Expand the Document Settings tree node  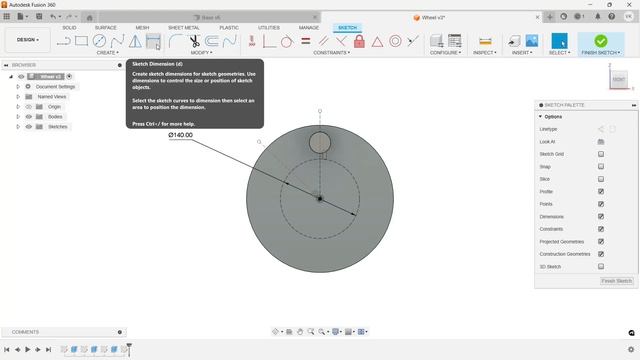pos(18,87)
